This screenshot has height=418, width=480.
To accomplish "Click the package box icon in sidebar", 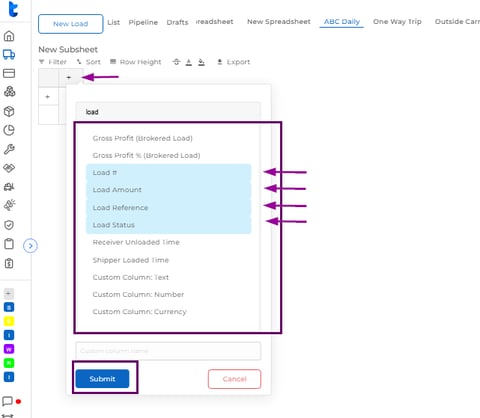I will click(x=9, y=111).
